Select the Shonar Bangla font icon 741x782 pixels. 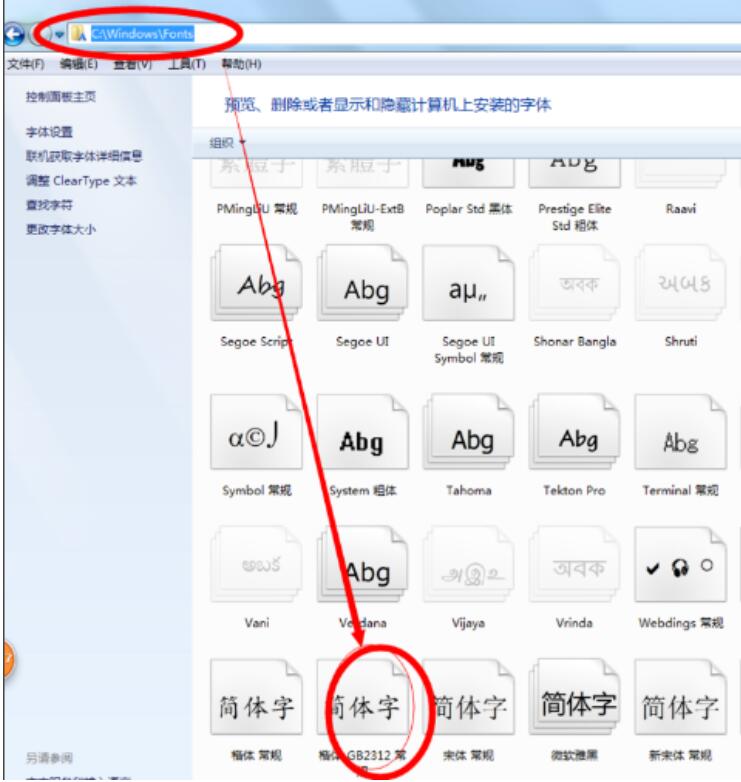click(x=574, y=283)
